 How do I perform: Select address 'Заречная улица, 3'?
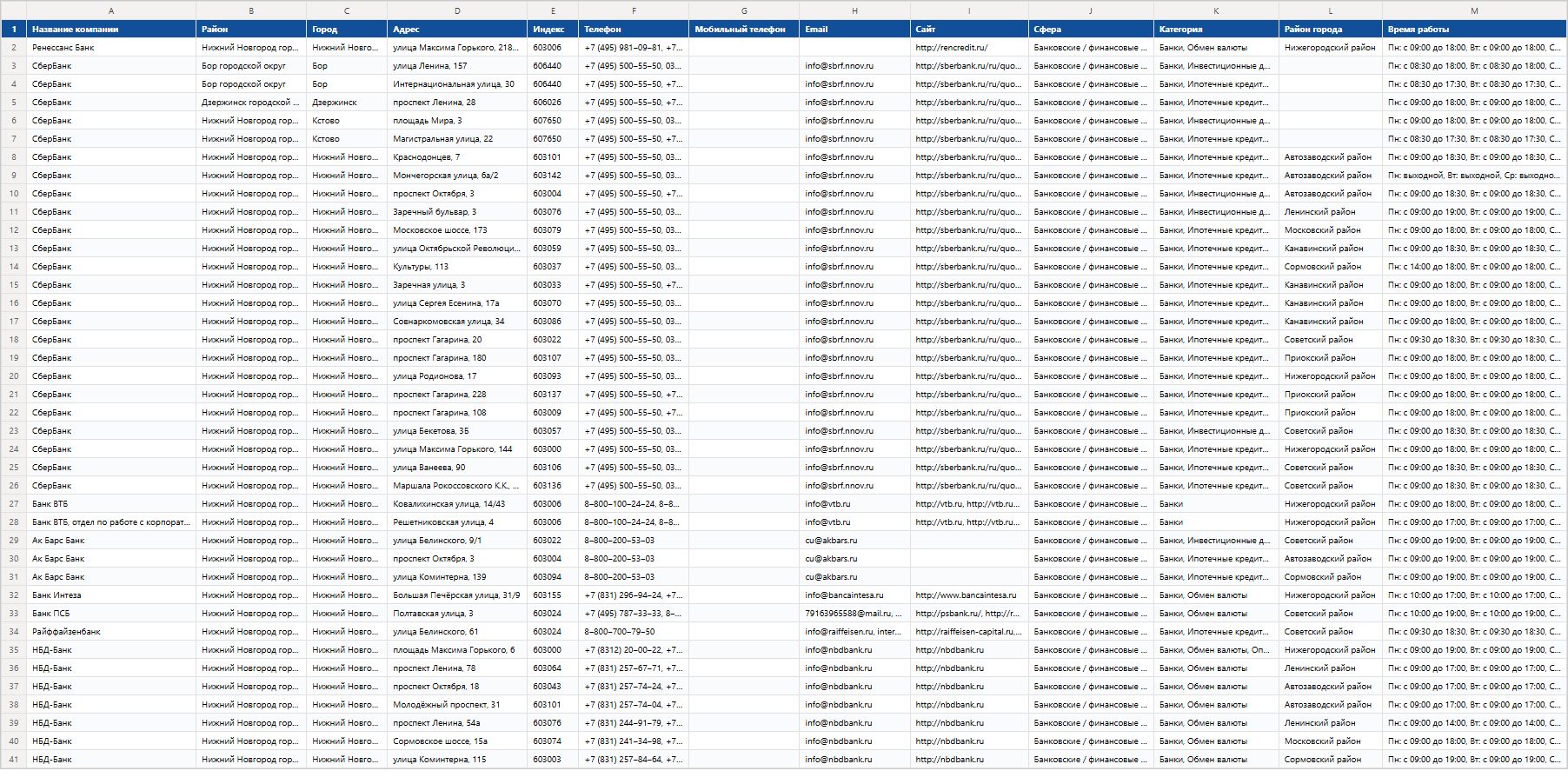pos(457,285)
